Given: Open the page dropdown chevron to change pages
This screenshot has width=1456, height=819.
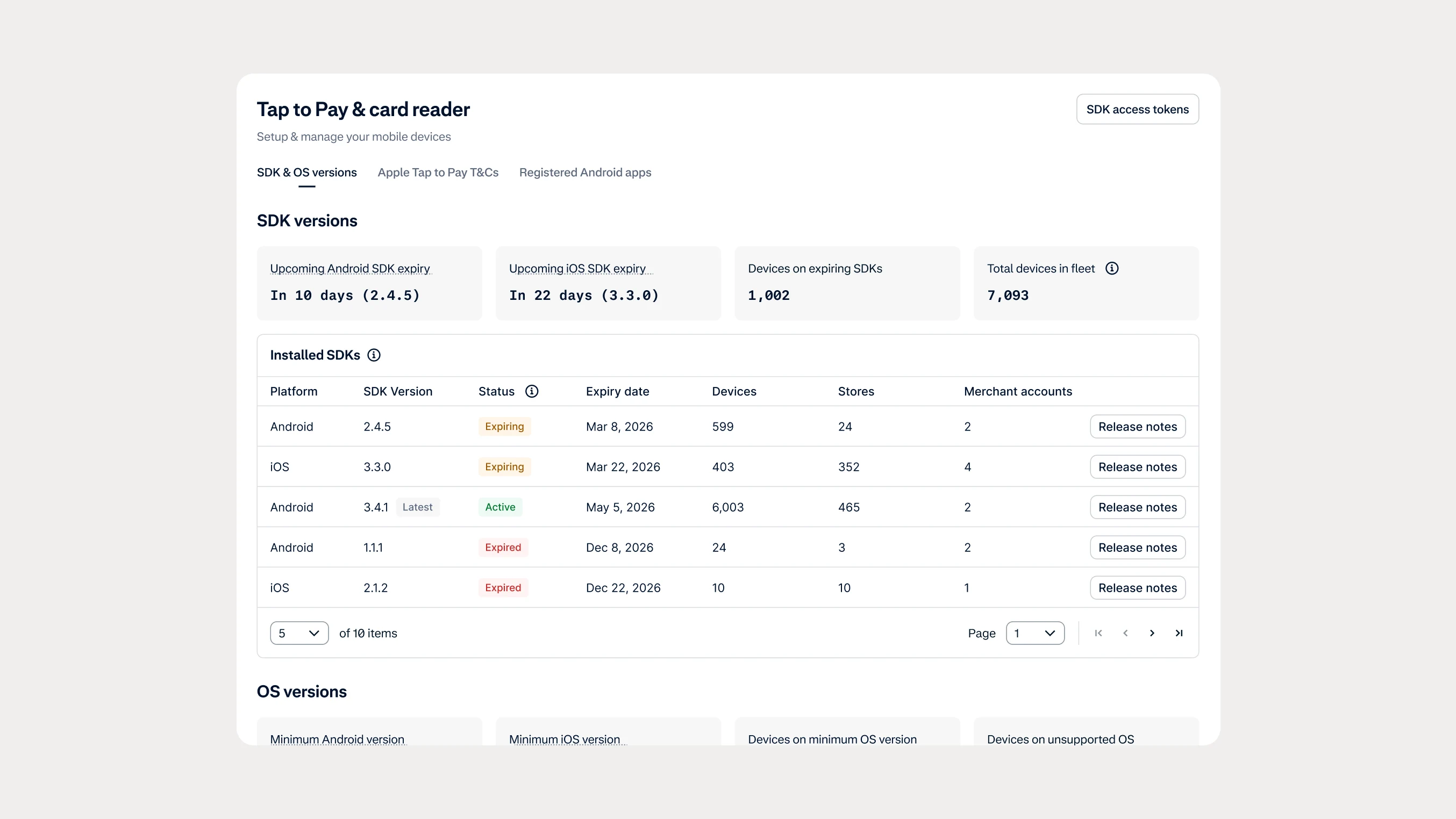Looking at the screenshot, I should [1050, 633].
